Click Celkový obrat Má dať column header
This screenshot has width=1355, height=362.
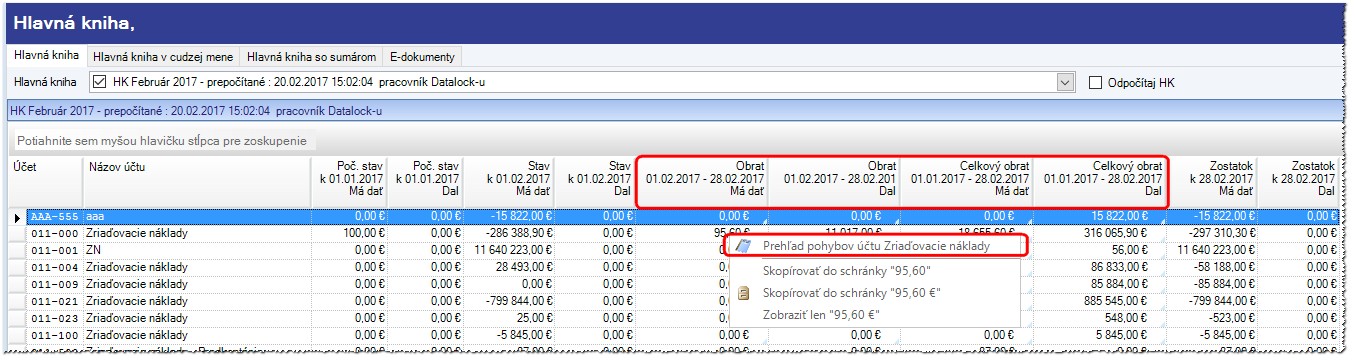(x=966, y=182)
